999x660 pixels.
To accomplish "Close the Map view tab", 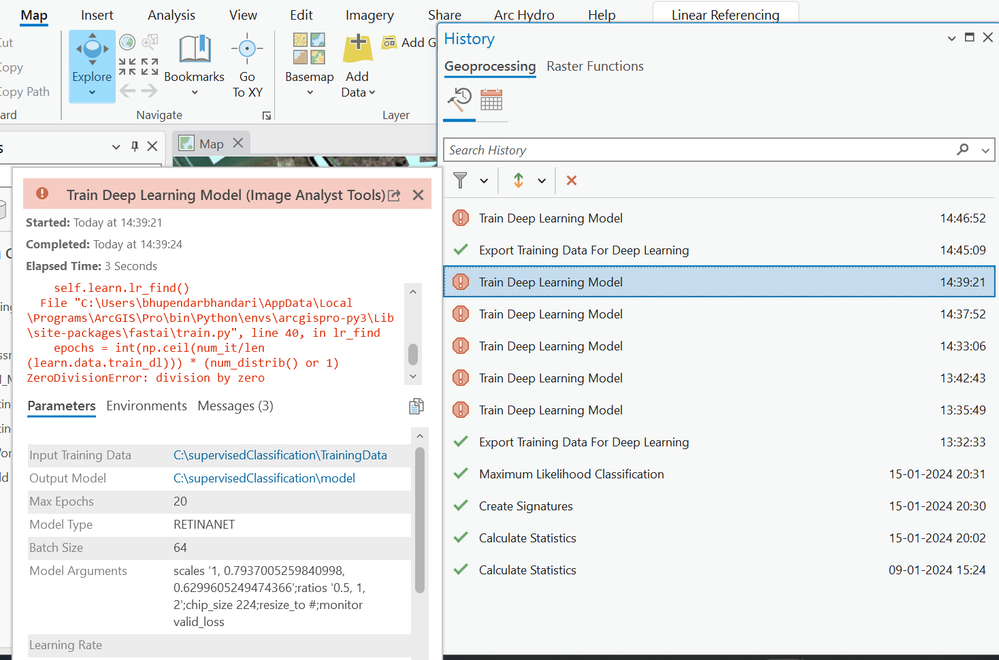I will (238, 143).
